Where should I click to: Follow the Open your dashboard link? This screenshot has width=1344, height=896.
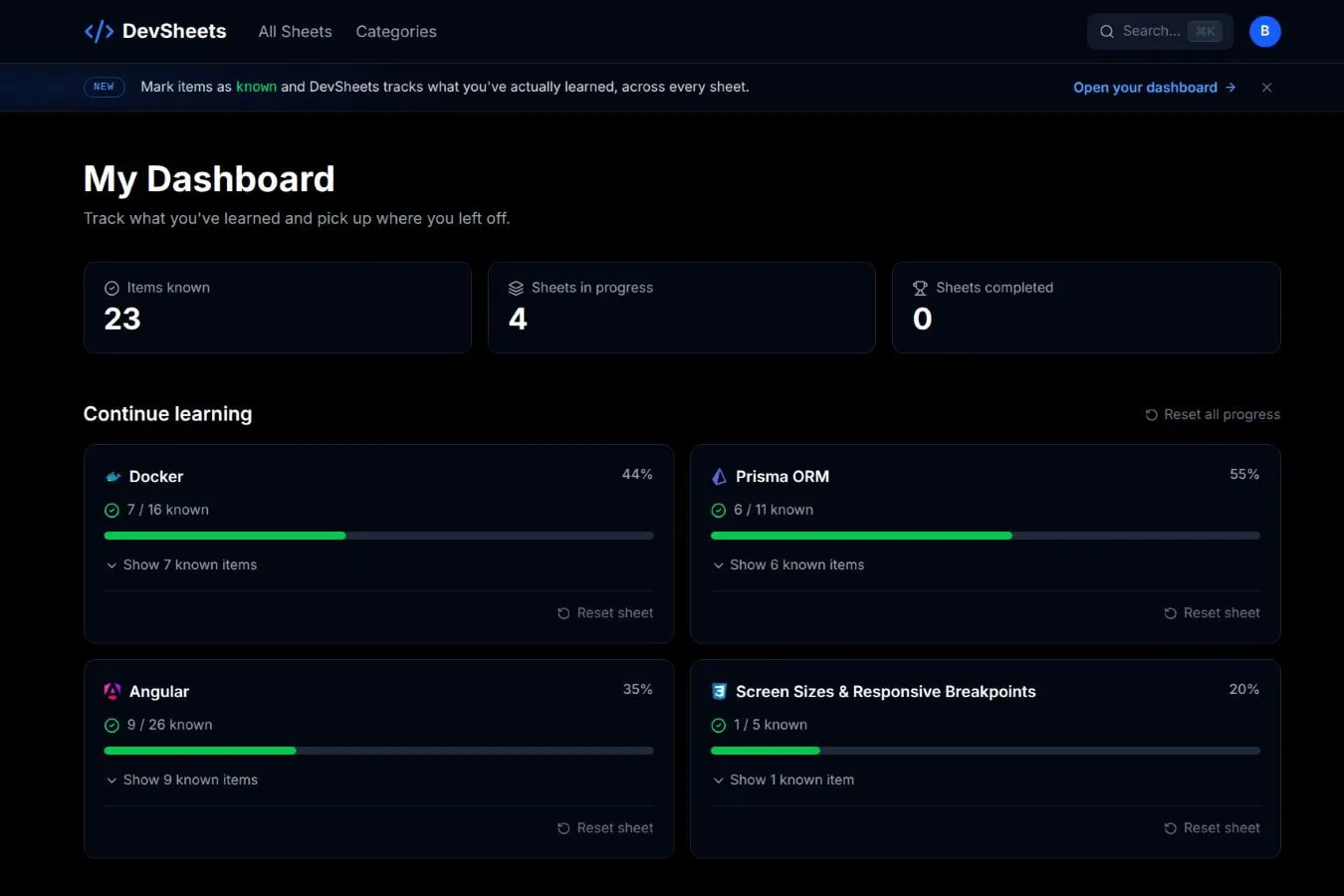click(x=1155, y=88)
